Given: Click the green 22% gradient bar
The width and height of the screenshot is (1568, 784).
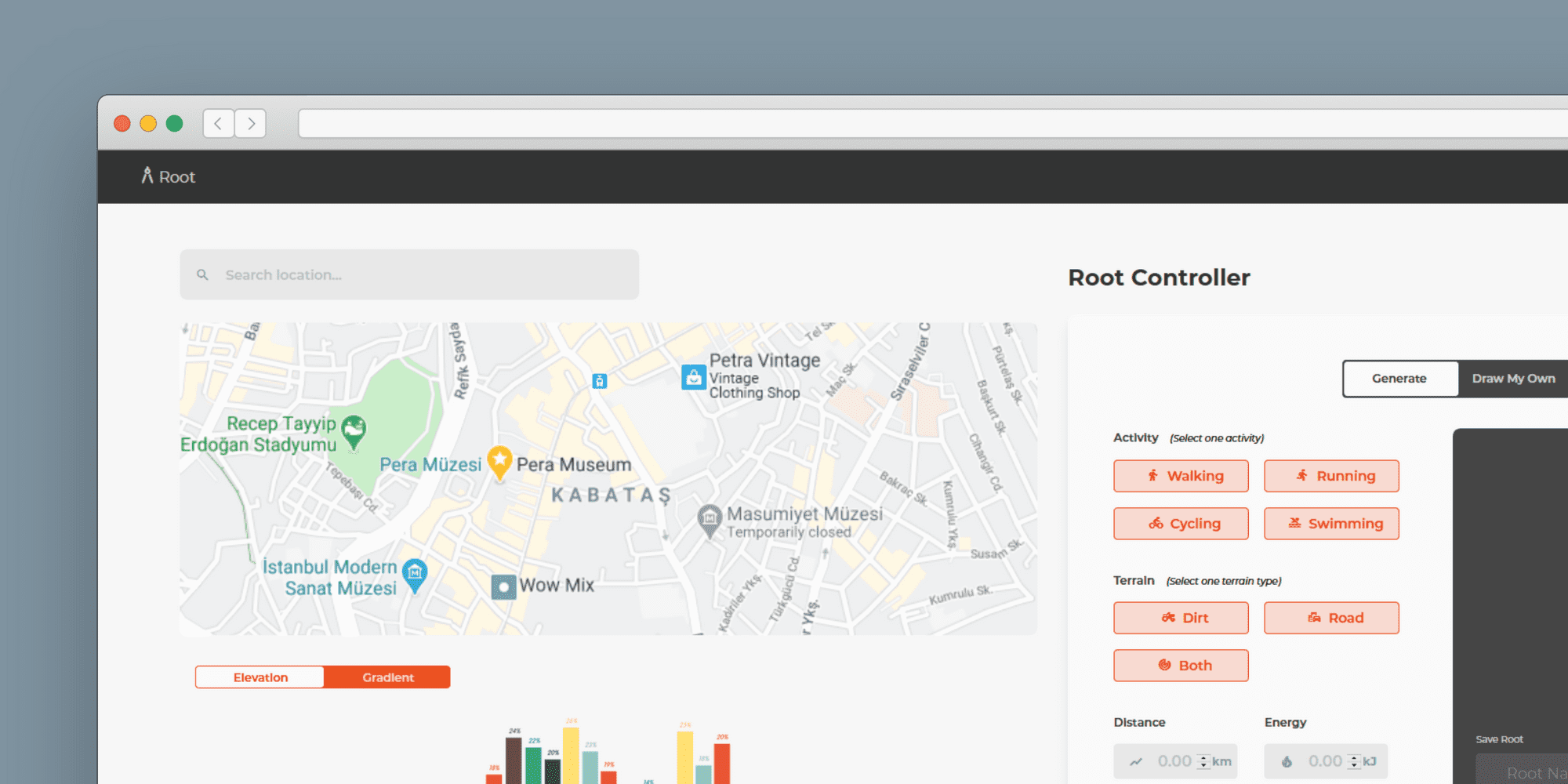Looking at the screenshot, I should tap(533, 765).
